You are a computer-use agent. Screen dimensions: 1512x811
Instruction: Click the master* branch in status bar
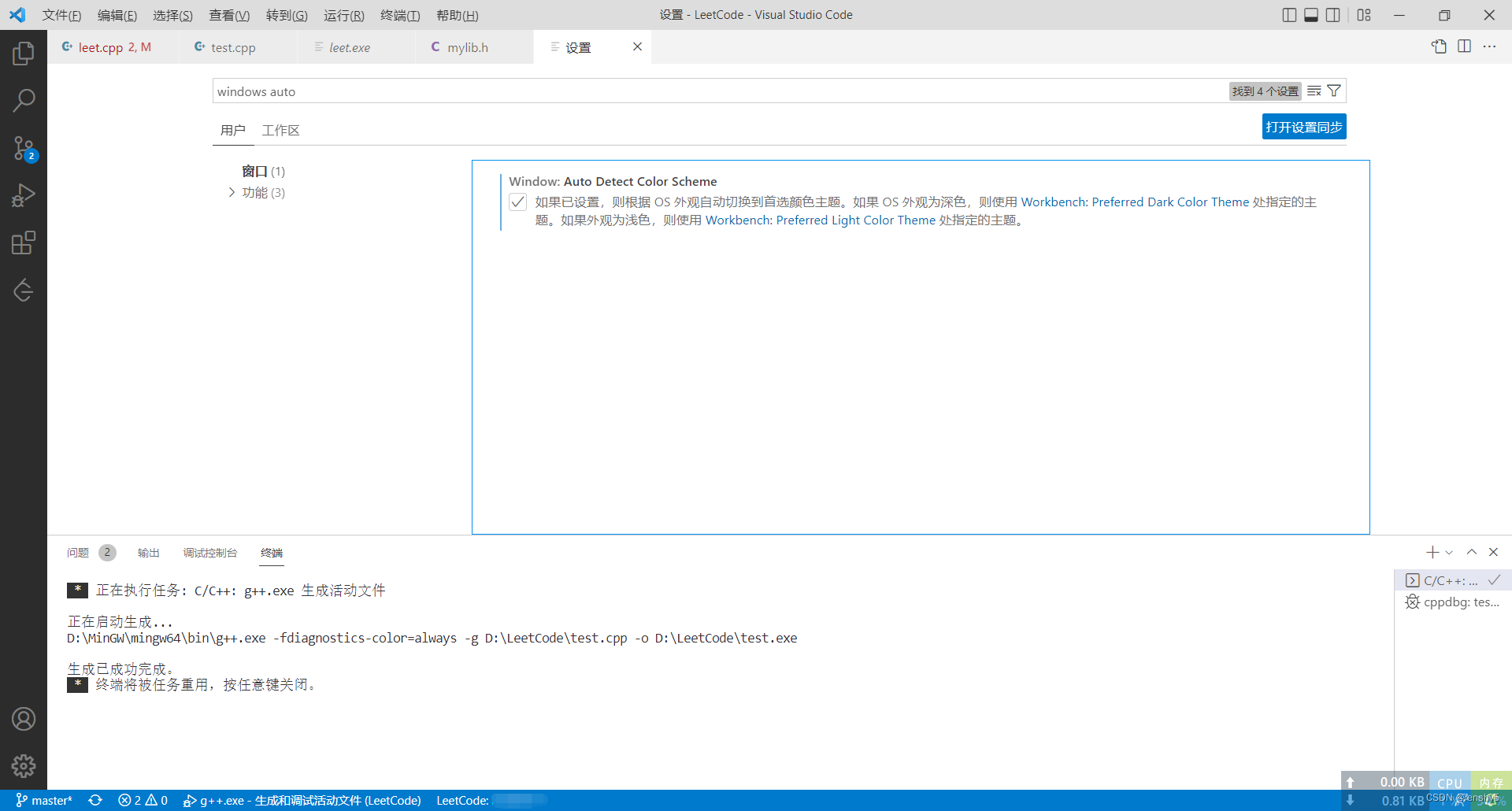(x=44, y=801)
